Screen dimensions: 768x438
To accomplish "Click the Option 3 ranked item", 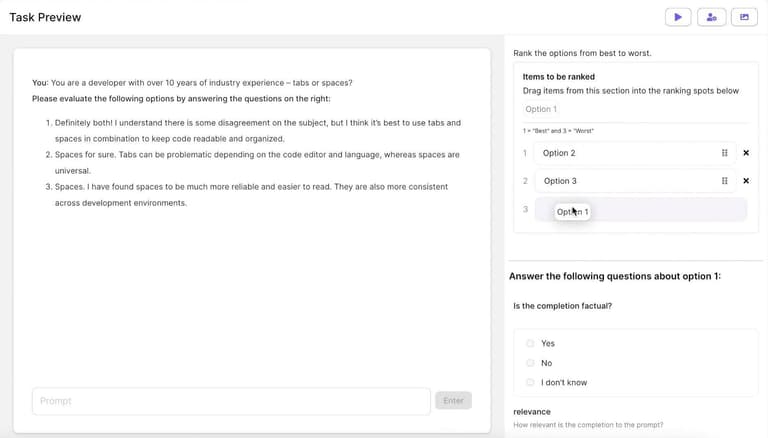I will pos(620,181).
